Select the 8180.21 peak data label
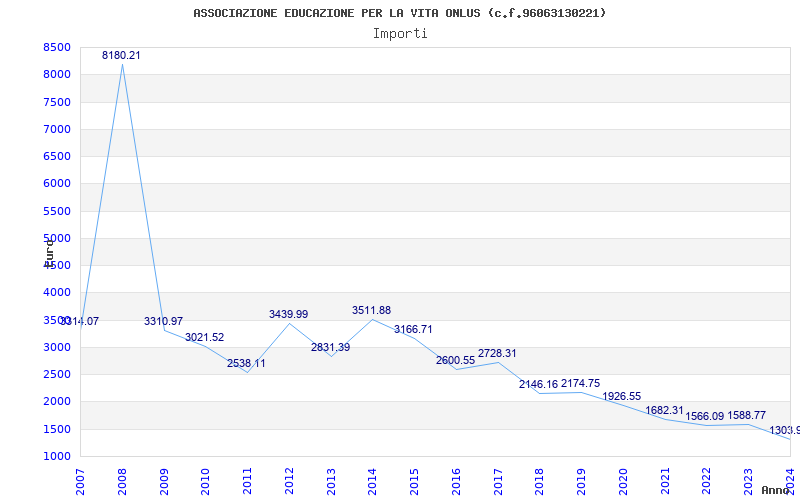800x500 pixels. 121,55
